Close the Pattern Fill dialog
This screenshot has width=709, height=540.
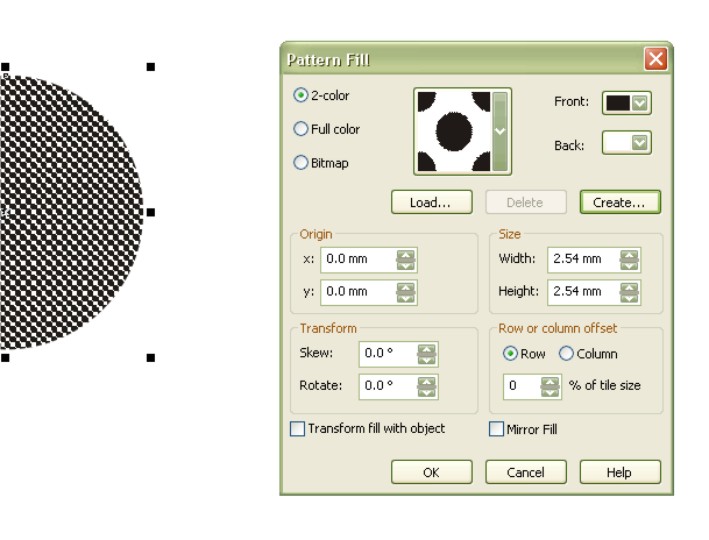click(656, 59)
